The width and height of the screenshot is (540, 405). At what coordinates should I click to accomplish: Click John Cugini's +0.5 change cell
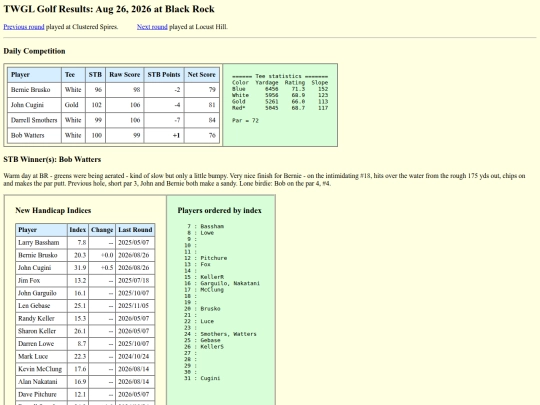(x=102, y=268)
